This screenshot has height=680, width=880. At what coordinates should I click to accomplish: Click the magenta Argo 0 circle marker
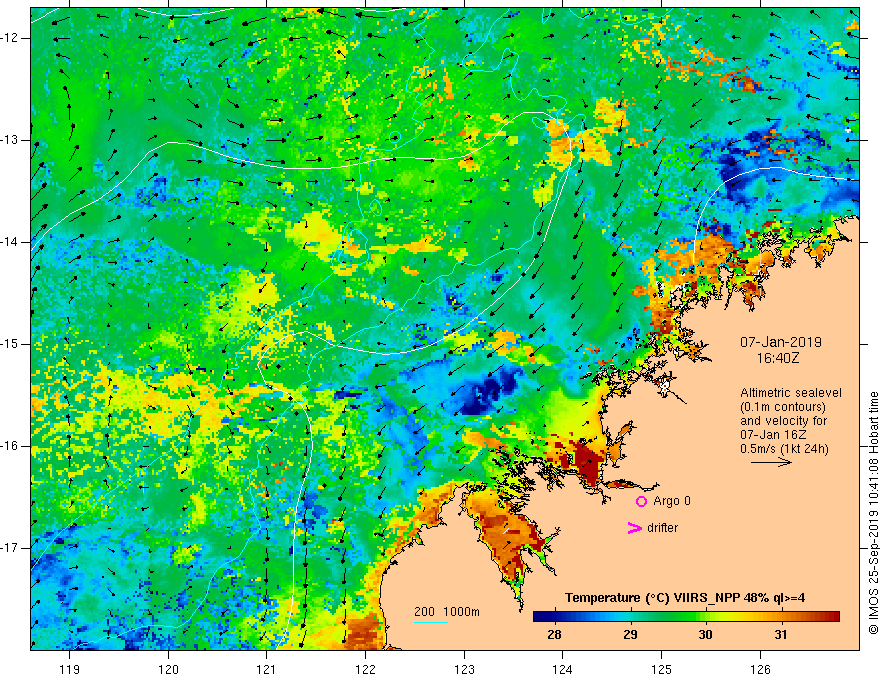click(x=641, y=502)
